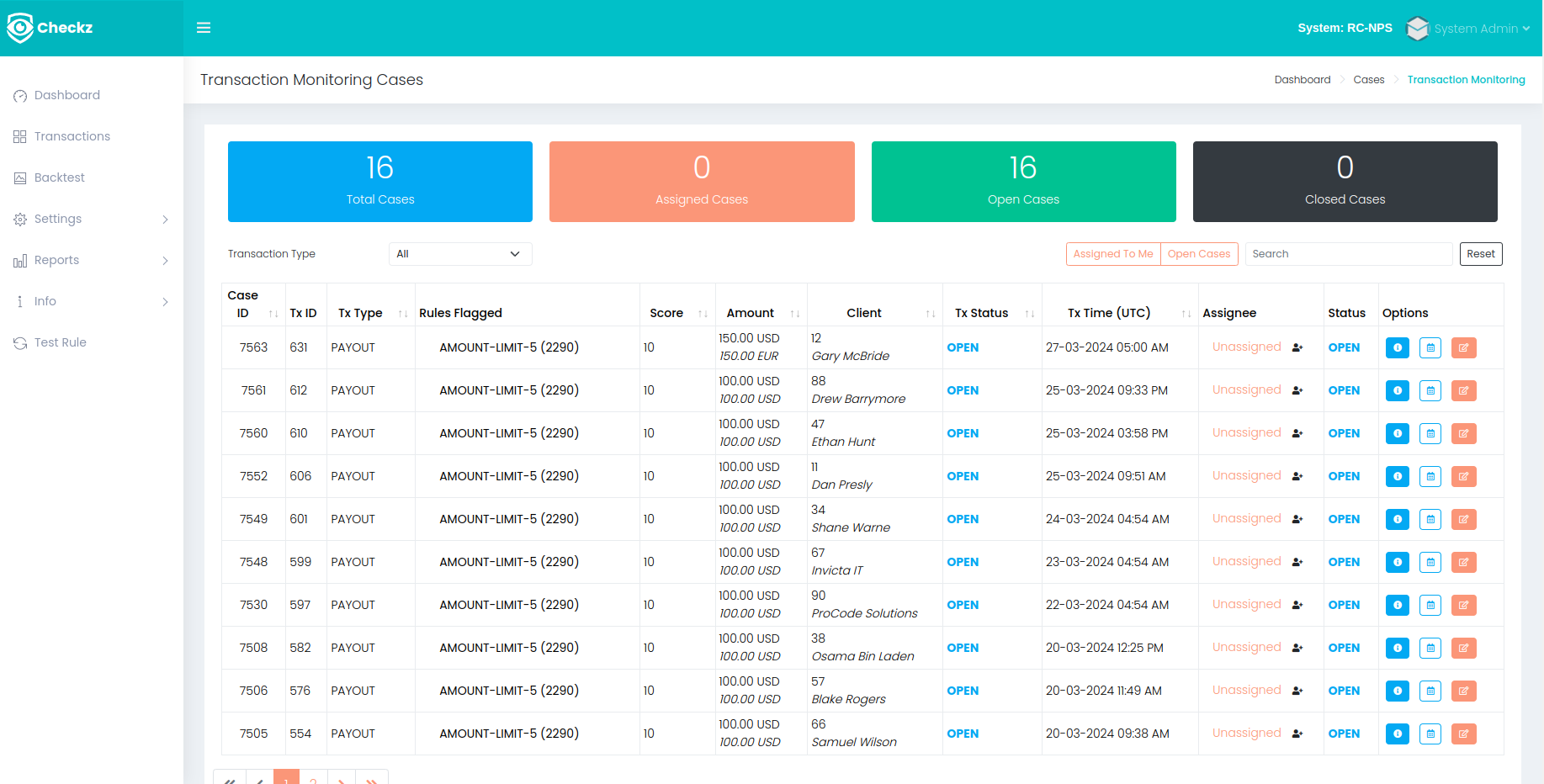Open calendar notes icon for case 7561

pyautogui.click(x=1430, y=390)
